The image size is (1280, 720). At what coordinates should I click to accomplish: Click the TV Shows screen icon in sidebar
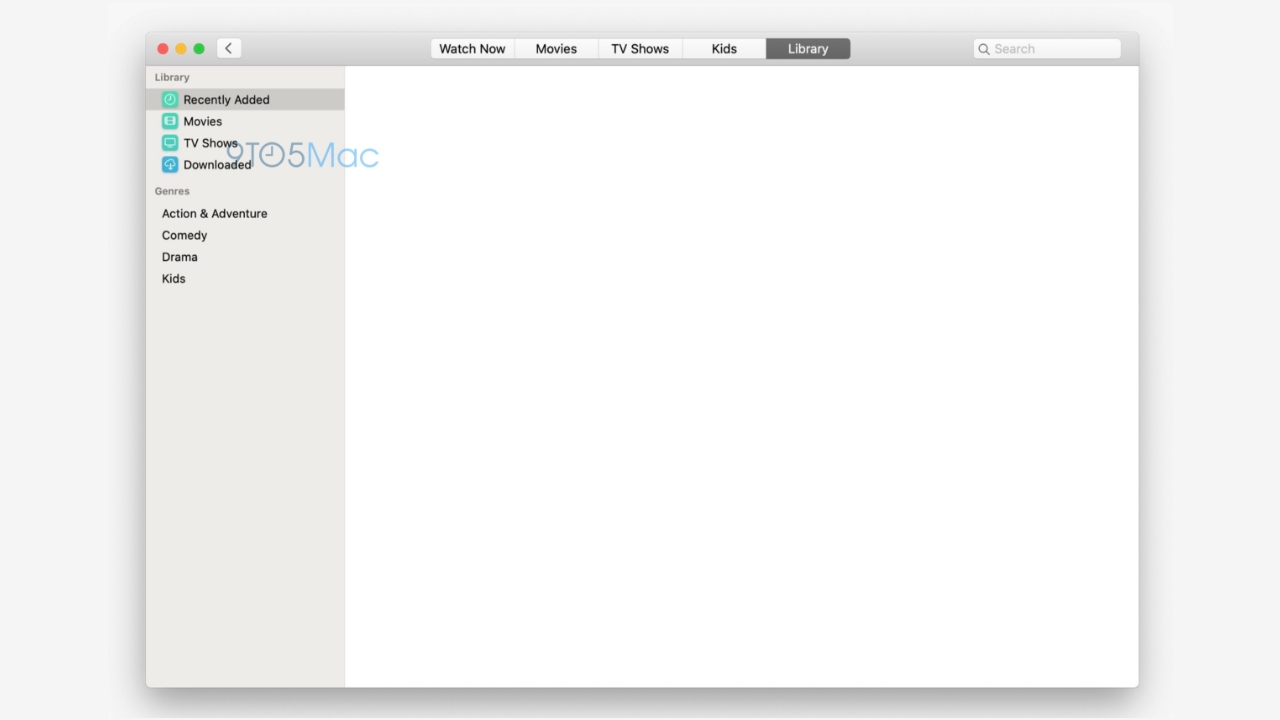[x=170, y=143]
